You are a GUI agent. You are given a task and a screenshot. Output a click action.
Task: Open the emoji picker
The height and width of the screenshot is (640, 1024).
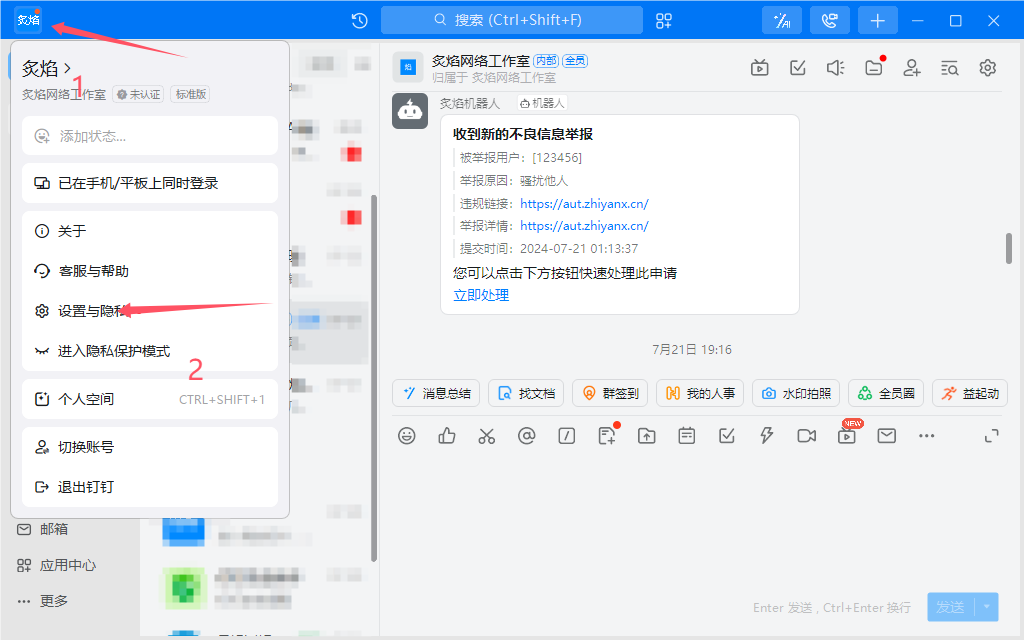tap(407, 436)
